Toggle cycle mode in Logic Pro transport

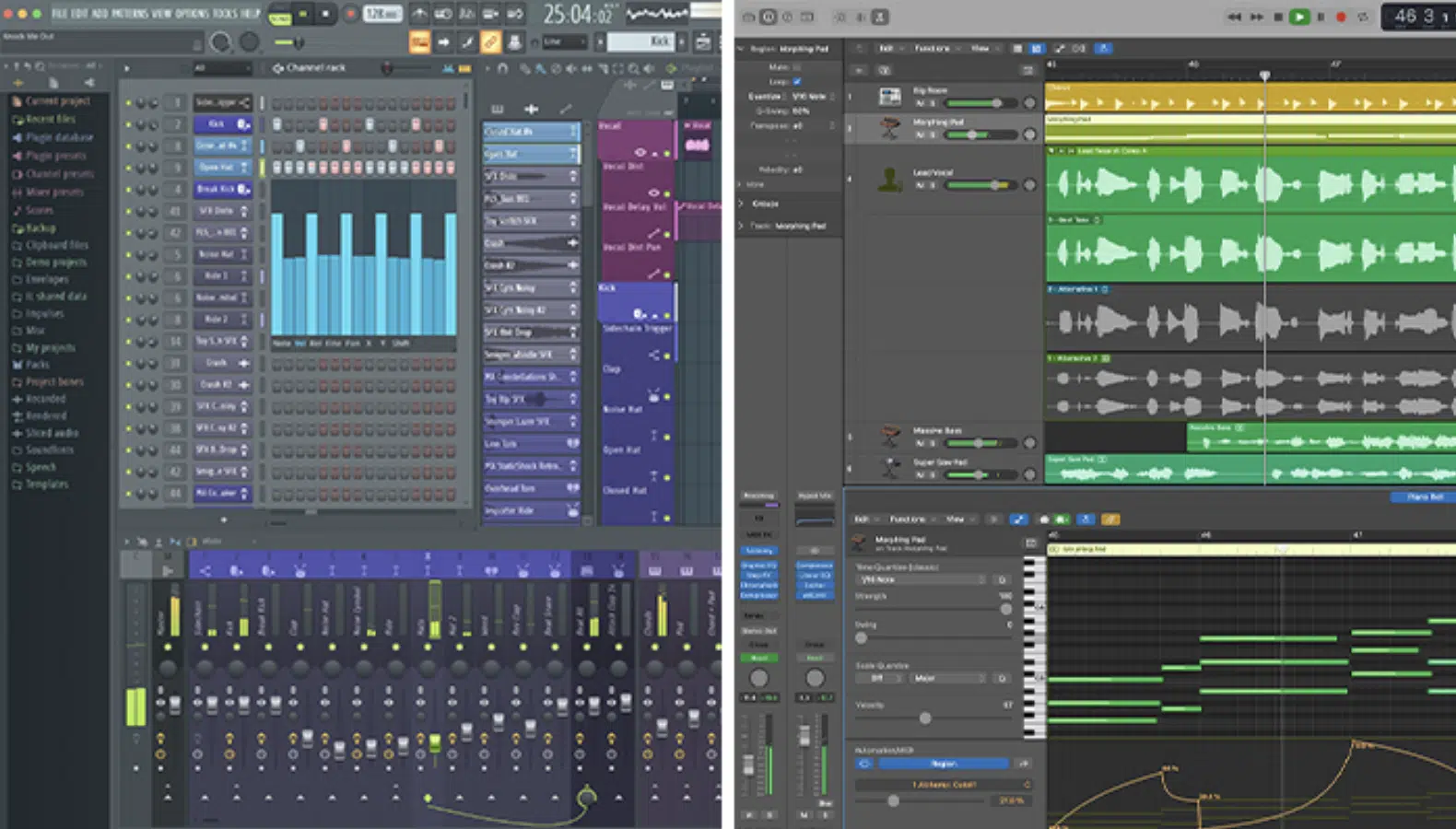[x=1363, y=17]
